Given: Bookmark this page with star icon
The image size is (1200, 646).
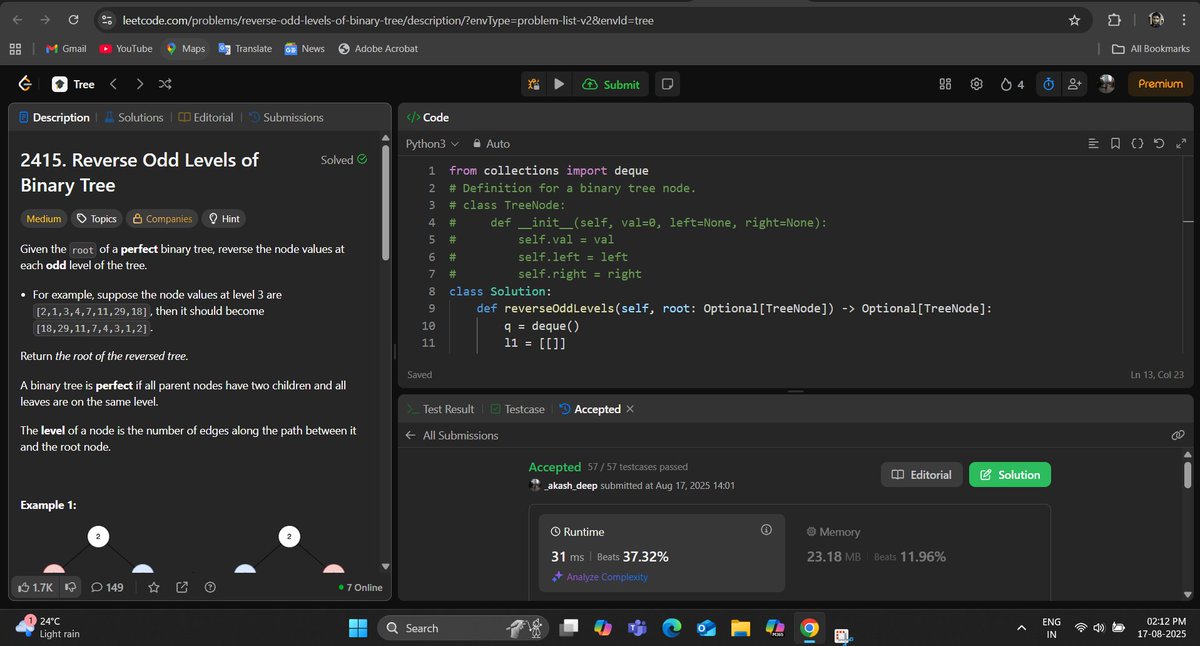Looking at the screenshot, I should [x=1074, y=20].
